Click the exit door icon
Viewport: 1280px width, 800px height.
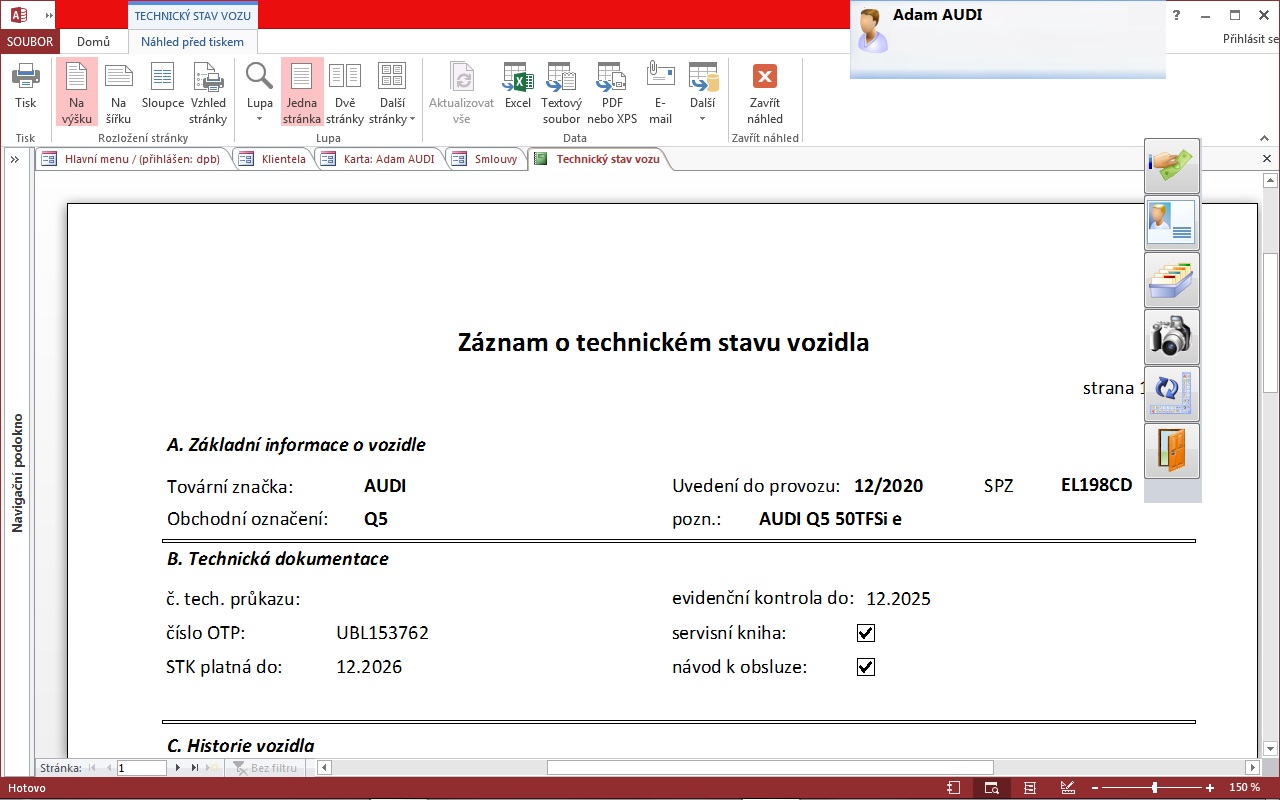(x=1171, y=451)
